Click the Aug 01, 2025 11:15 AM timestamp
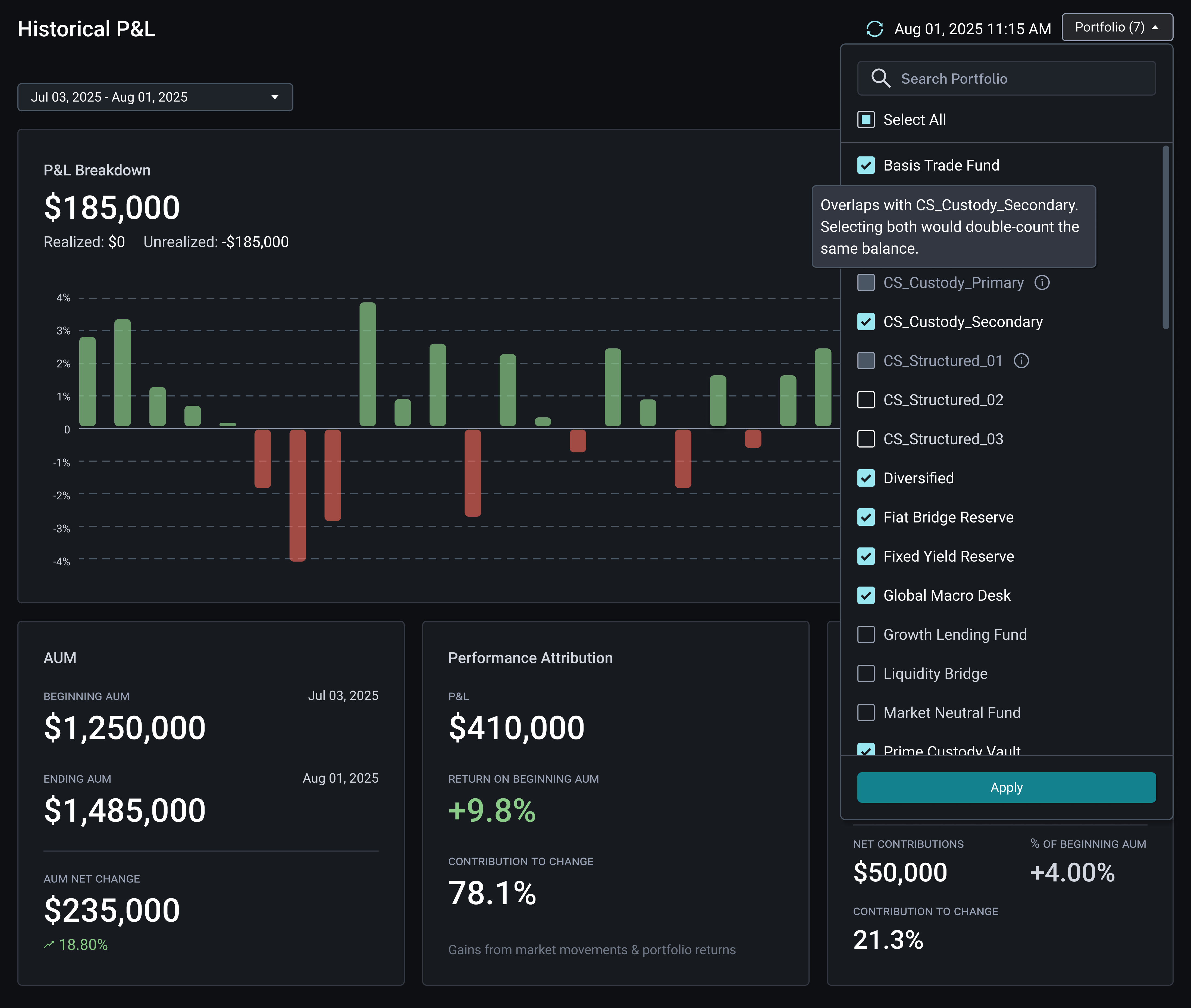The width and height of the screenshot is (1191, 1008). [973, 29]
